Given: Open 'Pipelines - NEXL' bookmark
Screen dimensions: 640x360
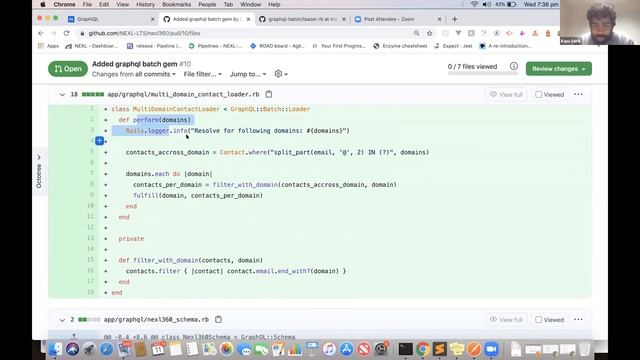Looking at the screenshot, I should [x=215, y=46].
